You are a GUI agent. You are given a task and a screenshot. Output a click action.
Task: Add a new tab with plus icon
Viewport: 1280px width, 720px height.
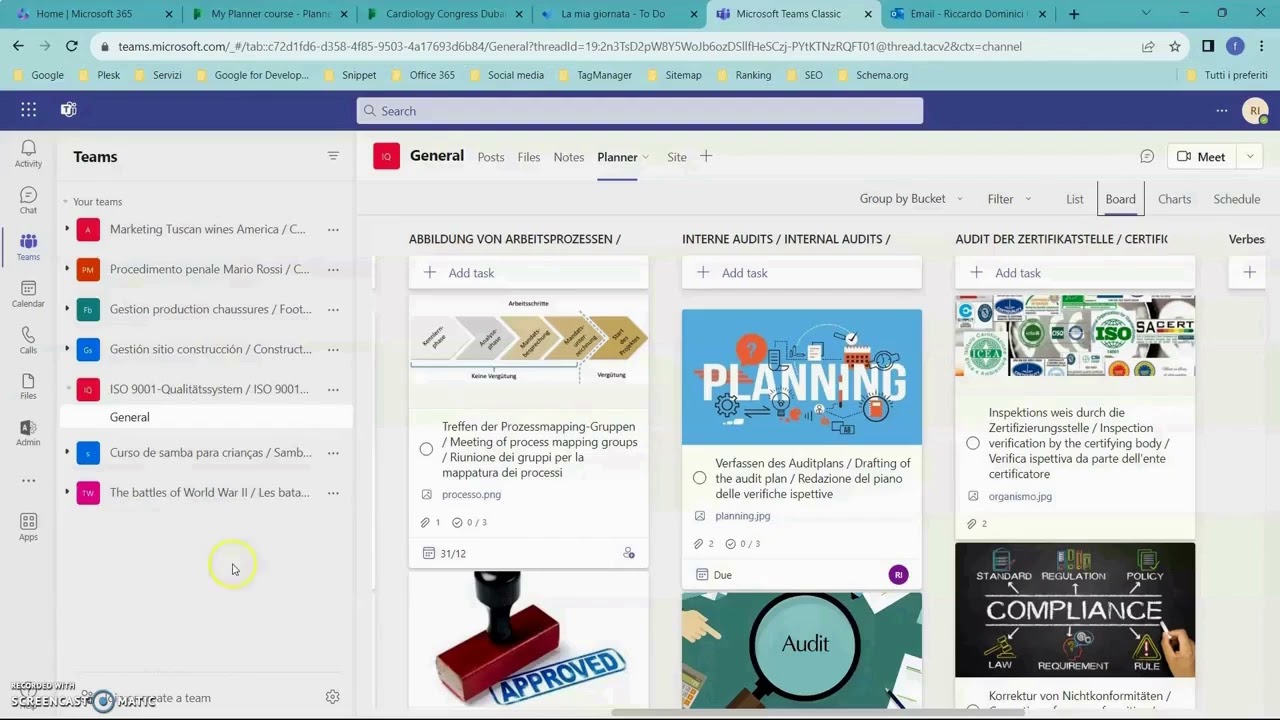point(706,156)
